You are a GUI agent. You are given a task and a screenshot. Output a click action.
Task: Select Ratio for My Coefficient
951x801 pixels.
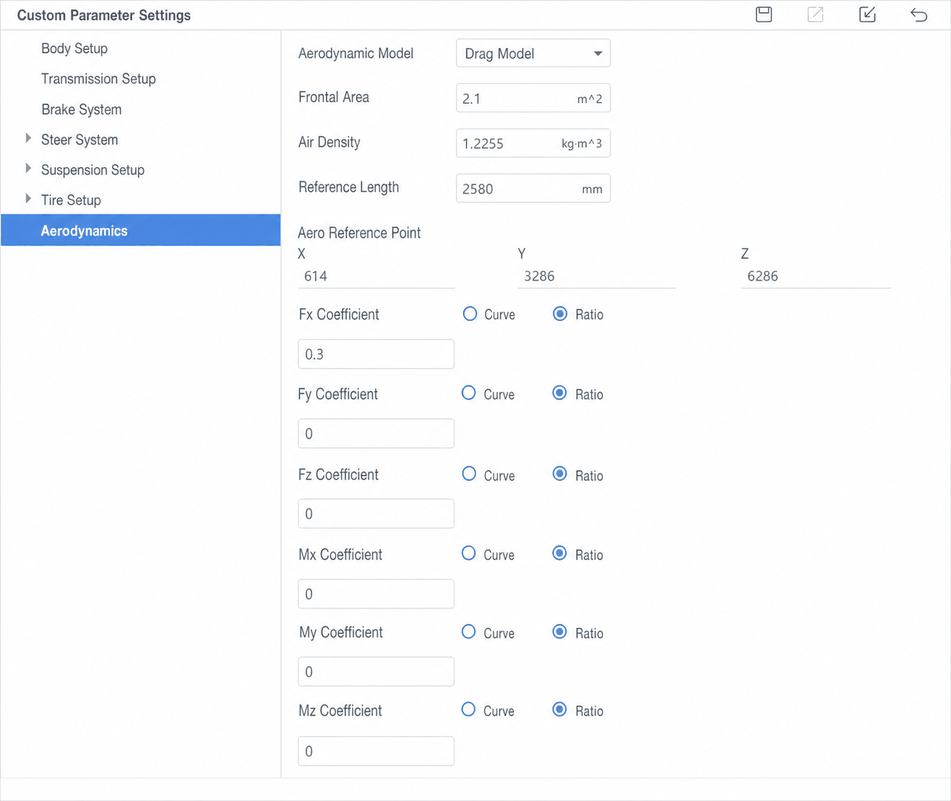point(559,632)
